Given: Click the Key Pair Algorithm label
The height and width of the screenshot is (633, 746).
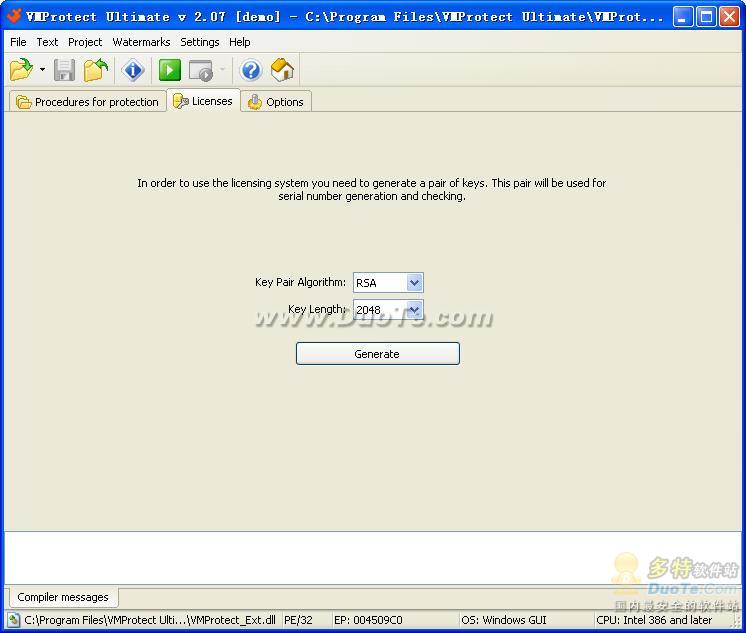Looking at the screenshot, I should click(300, 282).
